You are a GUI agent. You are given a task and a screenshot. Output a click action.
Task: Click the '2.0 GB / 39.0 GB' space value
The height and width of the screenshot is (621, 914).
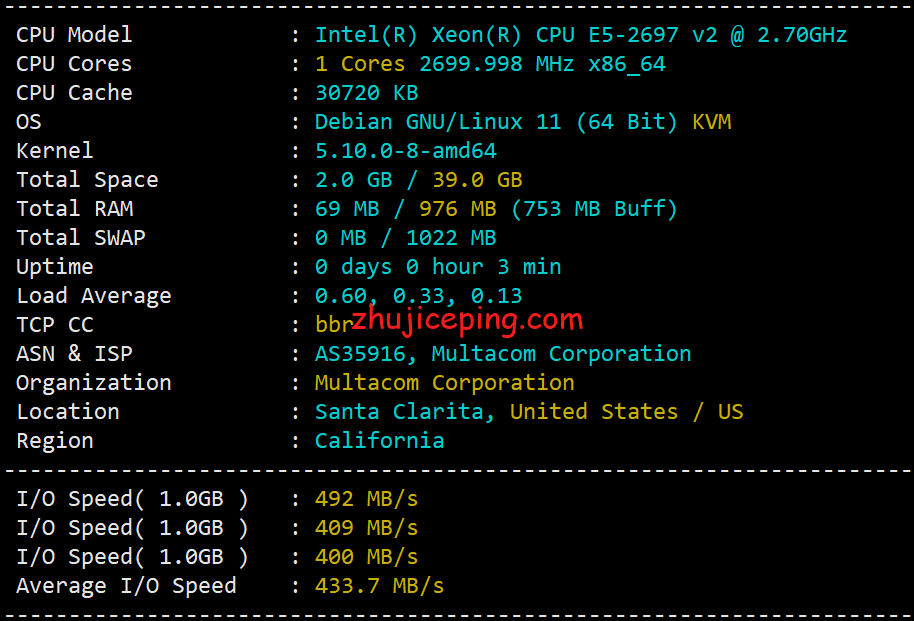(419, 180)
